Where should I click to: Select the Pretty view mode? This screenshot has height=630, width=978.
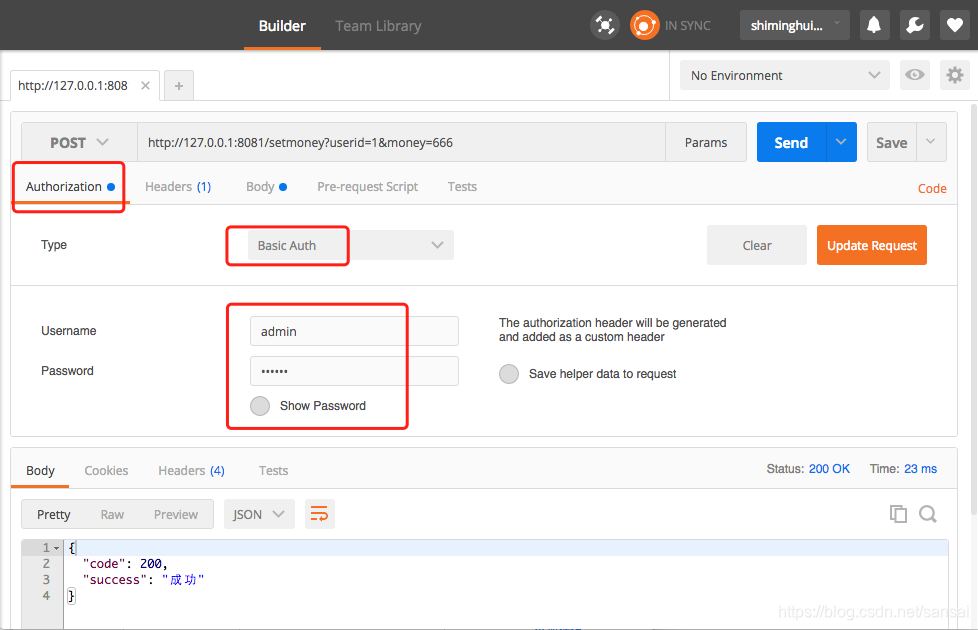(53, 514)
